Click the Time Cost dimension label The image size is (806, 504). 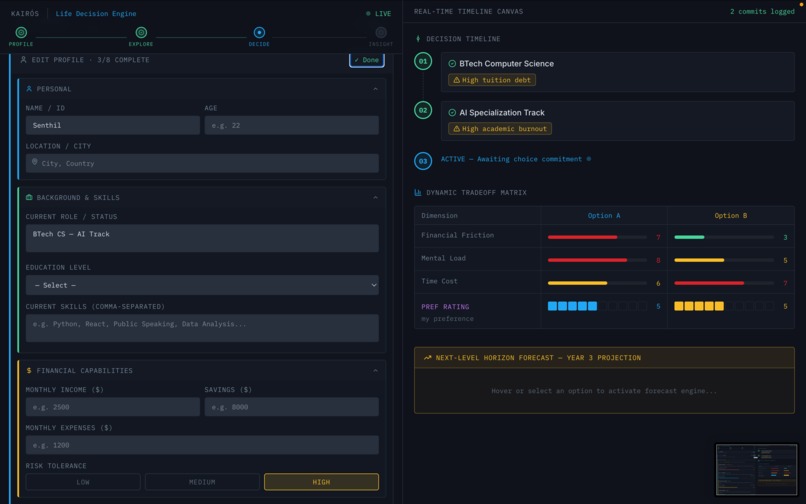point(439,281)
